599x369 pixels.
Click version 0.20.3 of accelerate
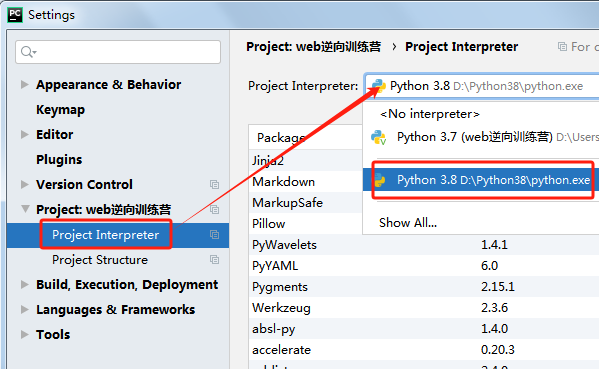tap(498, 350)
